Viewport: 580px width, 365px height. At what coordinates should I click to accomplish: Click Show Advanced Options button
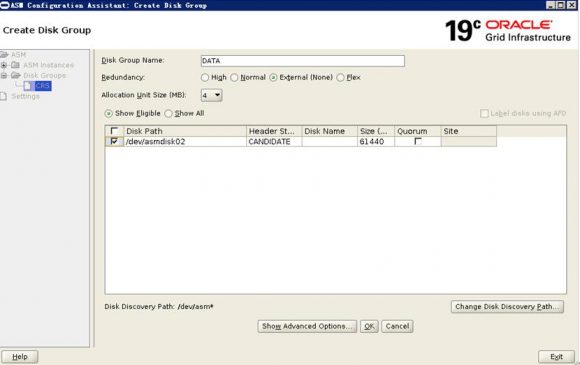[307, 326]
